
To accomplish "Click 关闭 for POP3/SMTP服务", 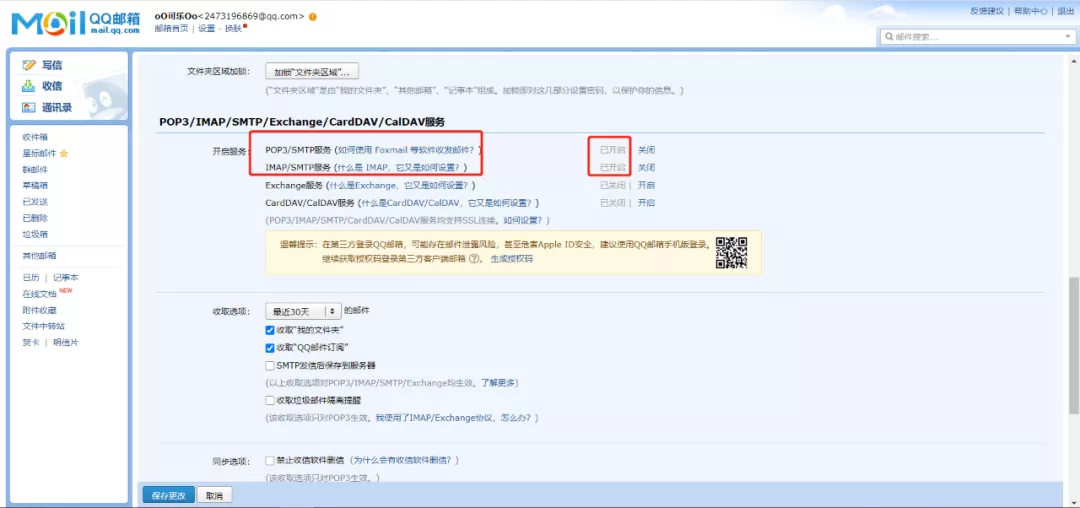I will click(646, 149).
